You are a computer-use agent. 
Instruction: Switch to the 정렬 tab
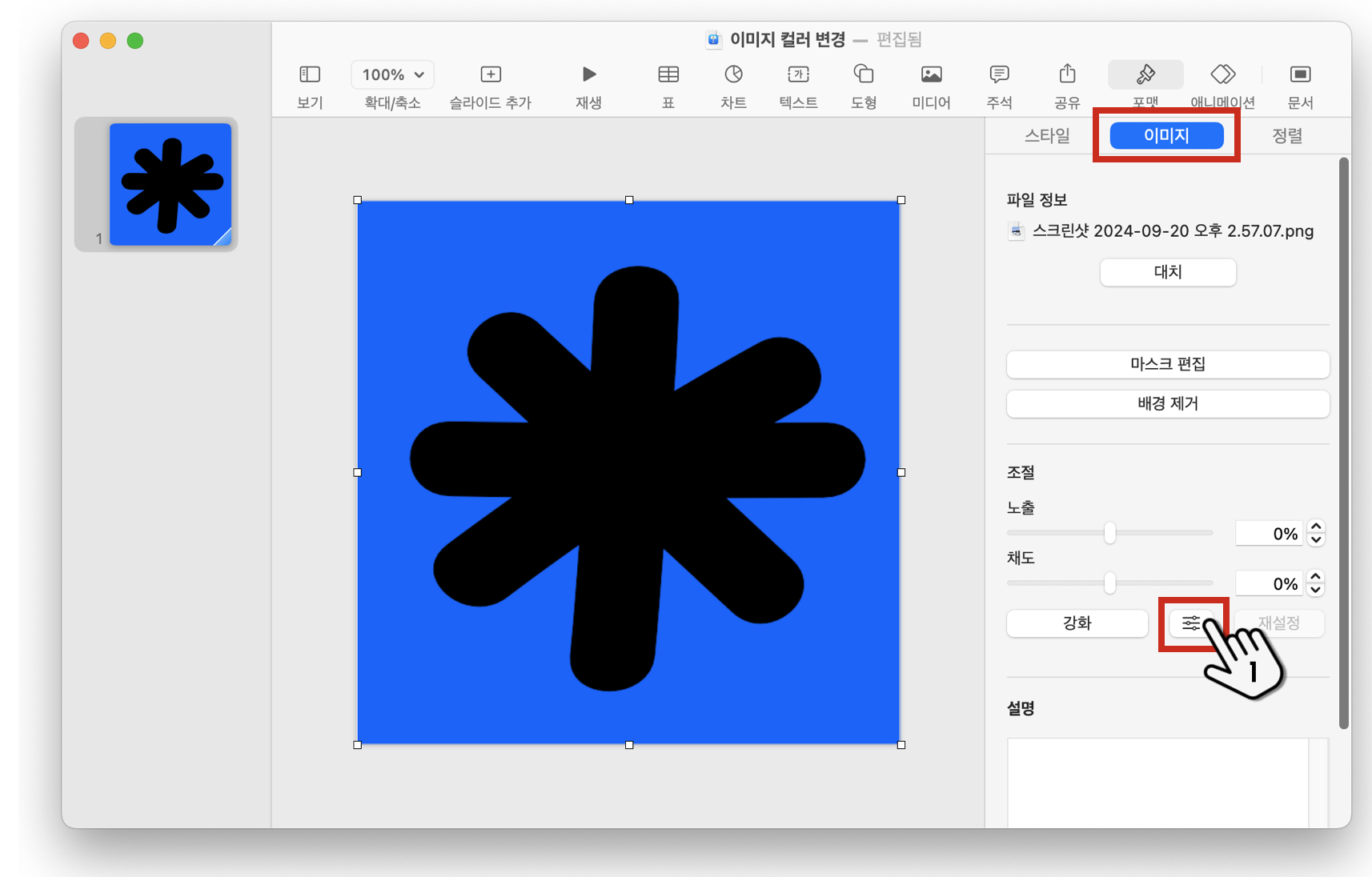coord(1287,135)
